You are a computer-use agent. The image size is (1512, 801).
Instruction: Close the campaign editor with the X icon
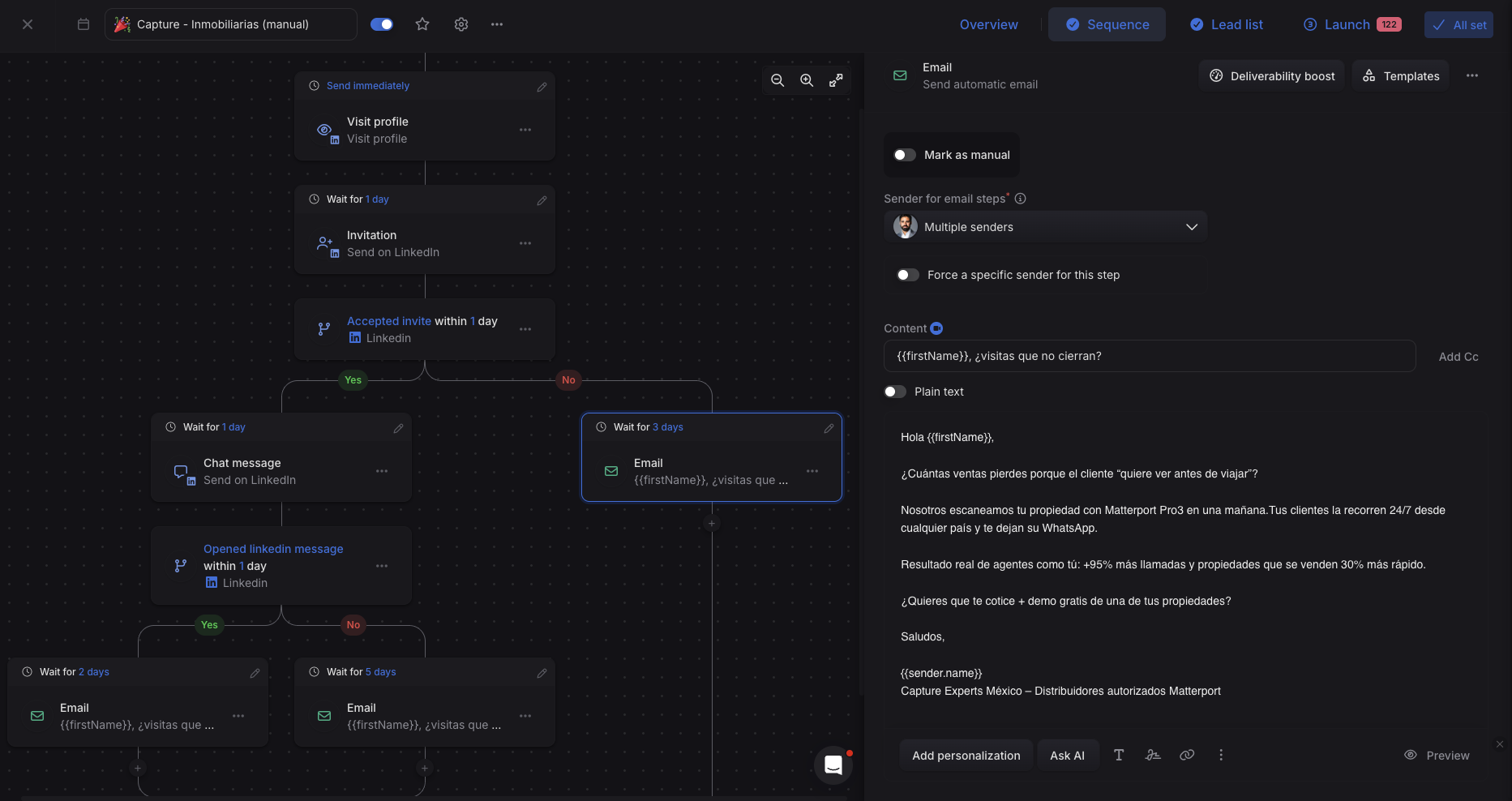28,24
